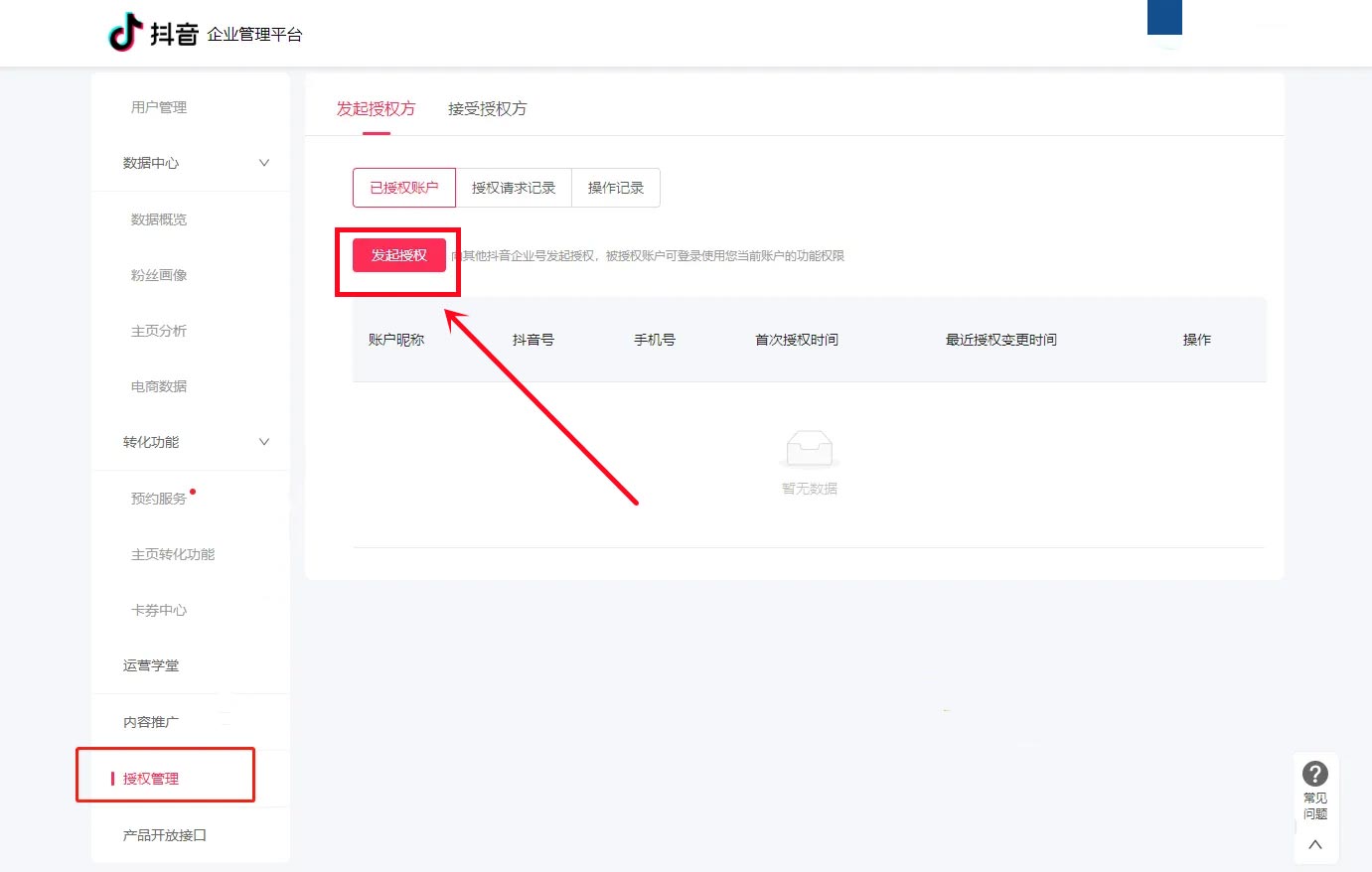
Task: Switch to the 发起授权方 tab
Action: 376,108
